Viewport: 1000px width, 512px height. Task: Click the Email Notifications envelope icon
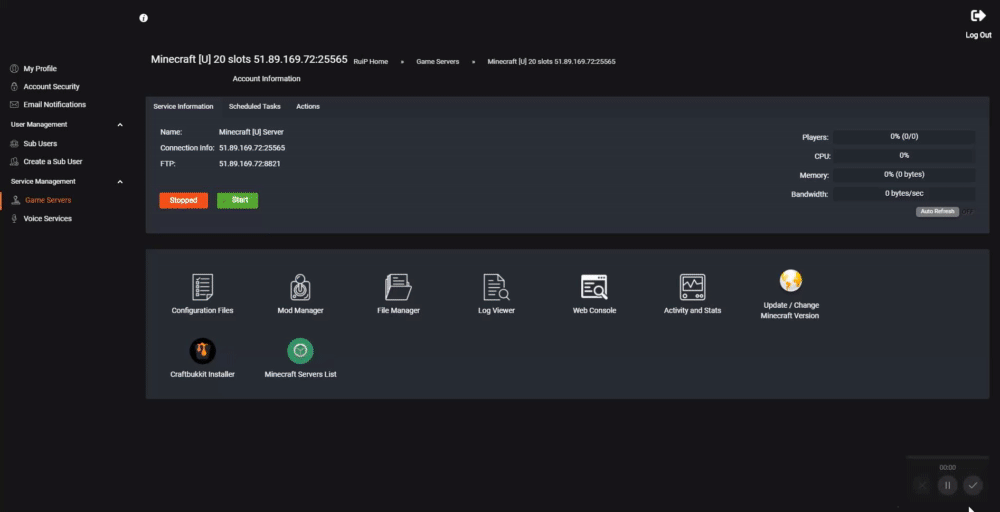click(14, 105)
